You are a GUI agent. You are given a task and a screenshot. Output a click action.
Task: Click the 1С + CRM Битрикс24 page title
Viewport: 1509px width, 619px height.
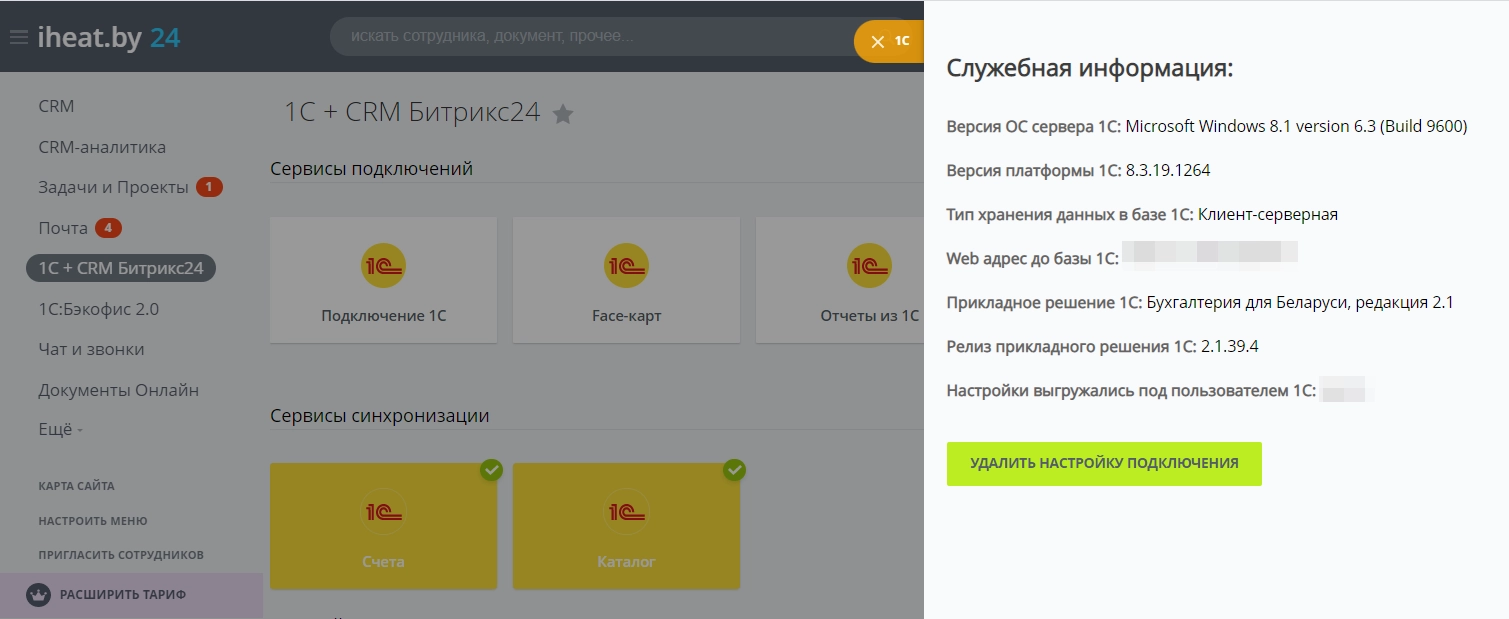[x=412, y=112]
